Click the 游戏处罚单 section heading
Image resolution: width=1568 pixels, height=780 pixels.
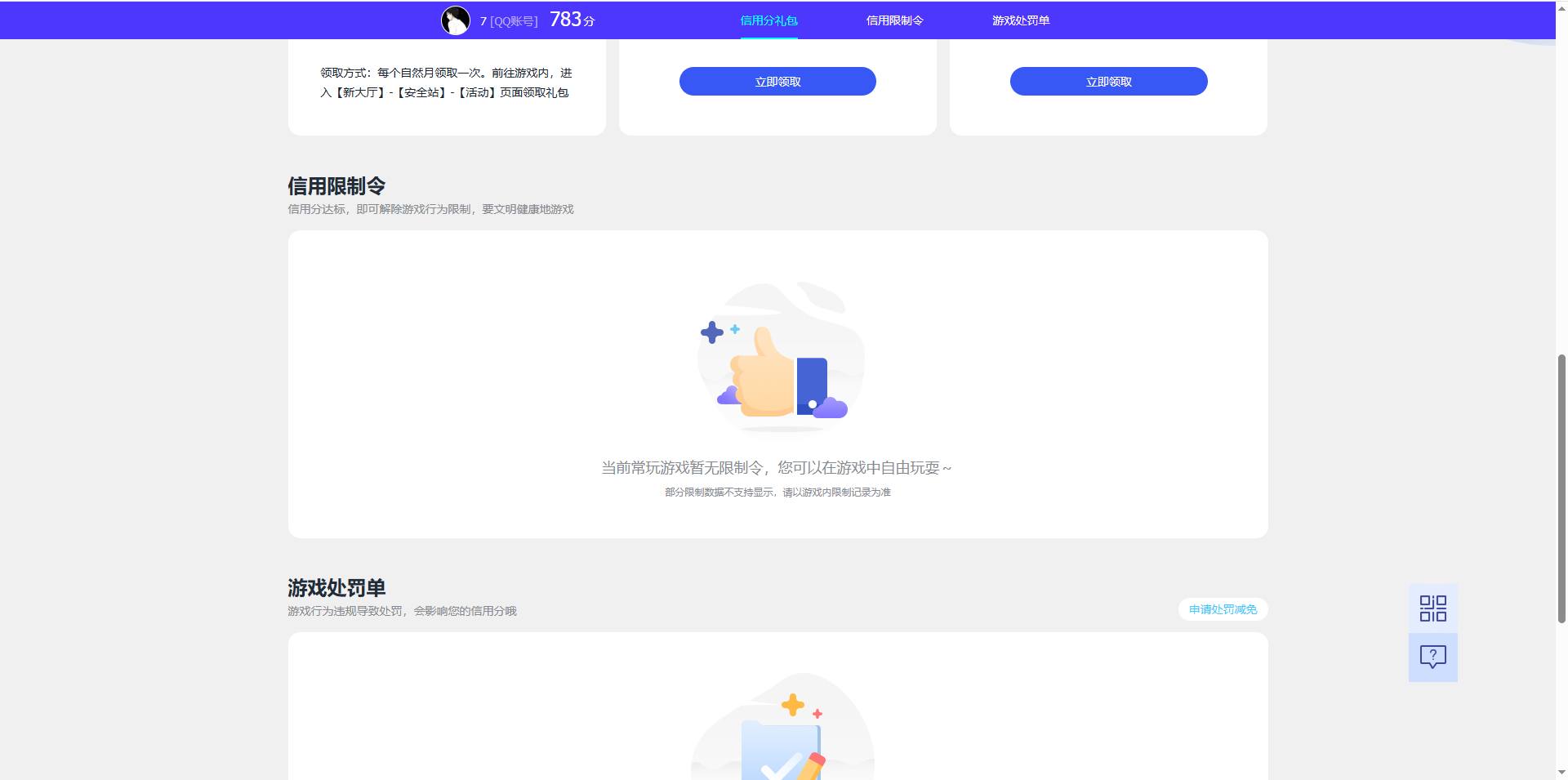pos(336,588)
